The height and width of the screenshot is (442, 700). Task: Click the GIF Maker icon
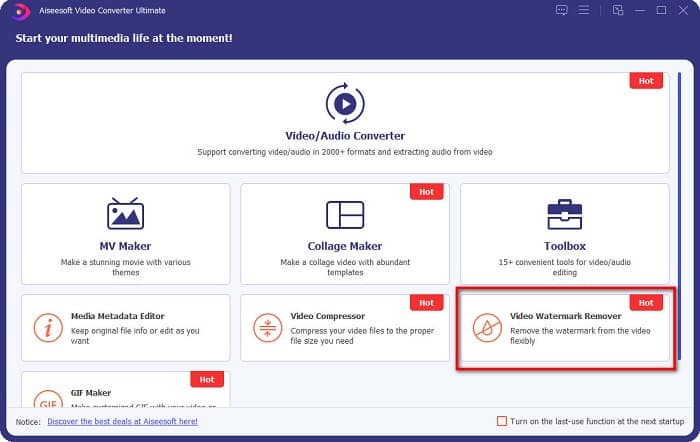[x=48, y=399]
